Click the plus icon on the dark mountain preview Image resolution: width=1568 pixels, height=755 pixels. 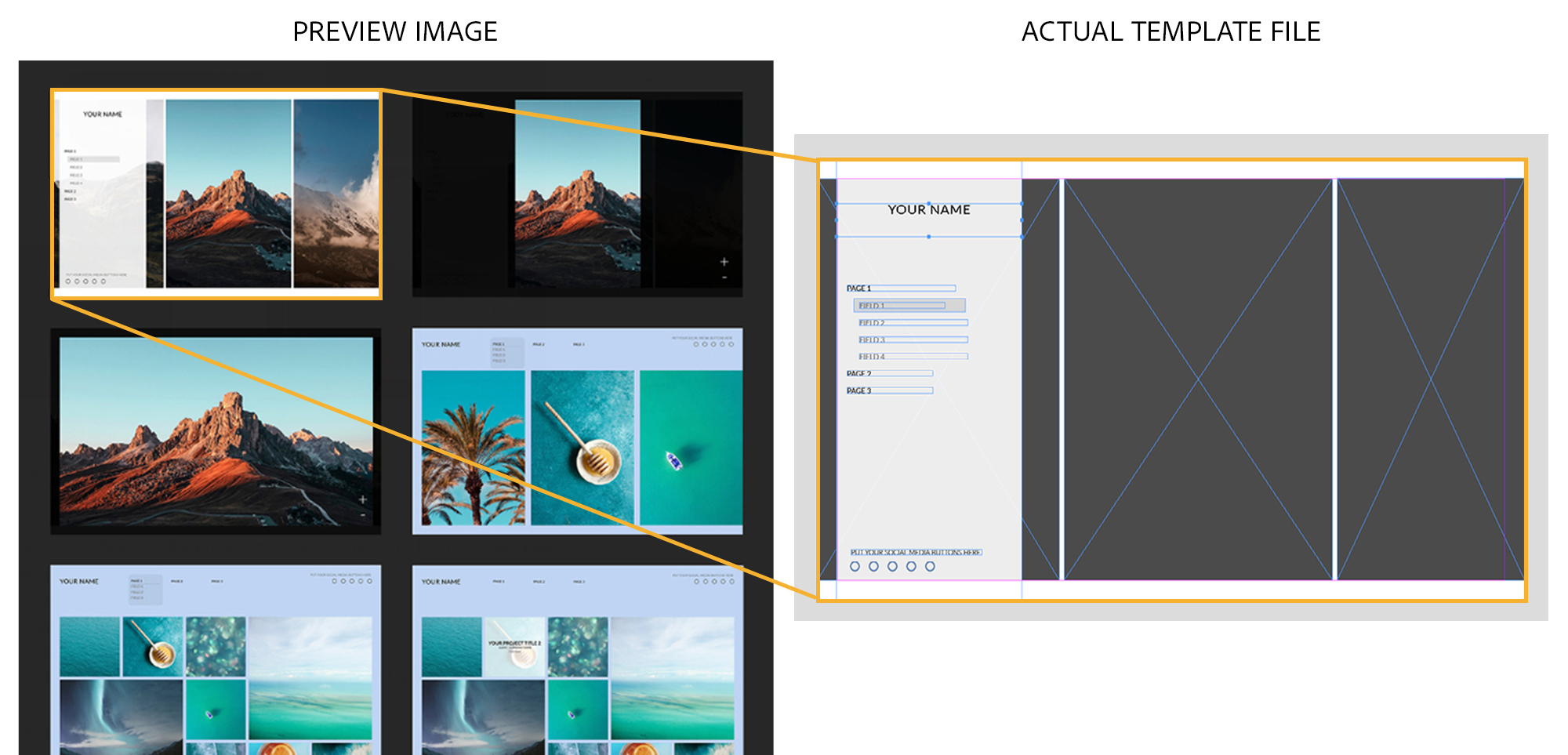tap(724, 262)
